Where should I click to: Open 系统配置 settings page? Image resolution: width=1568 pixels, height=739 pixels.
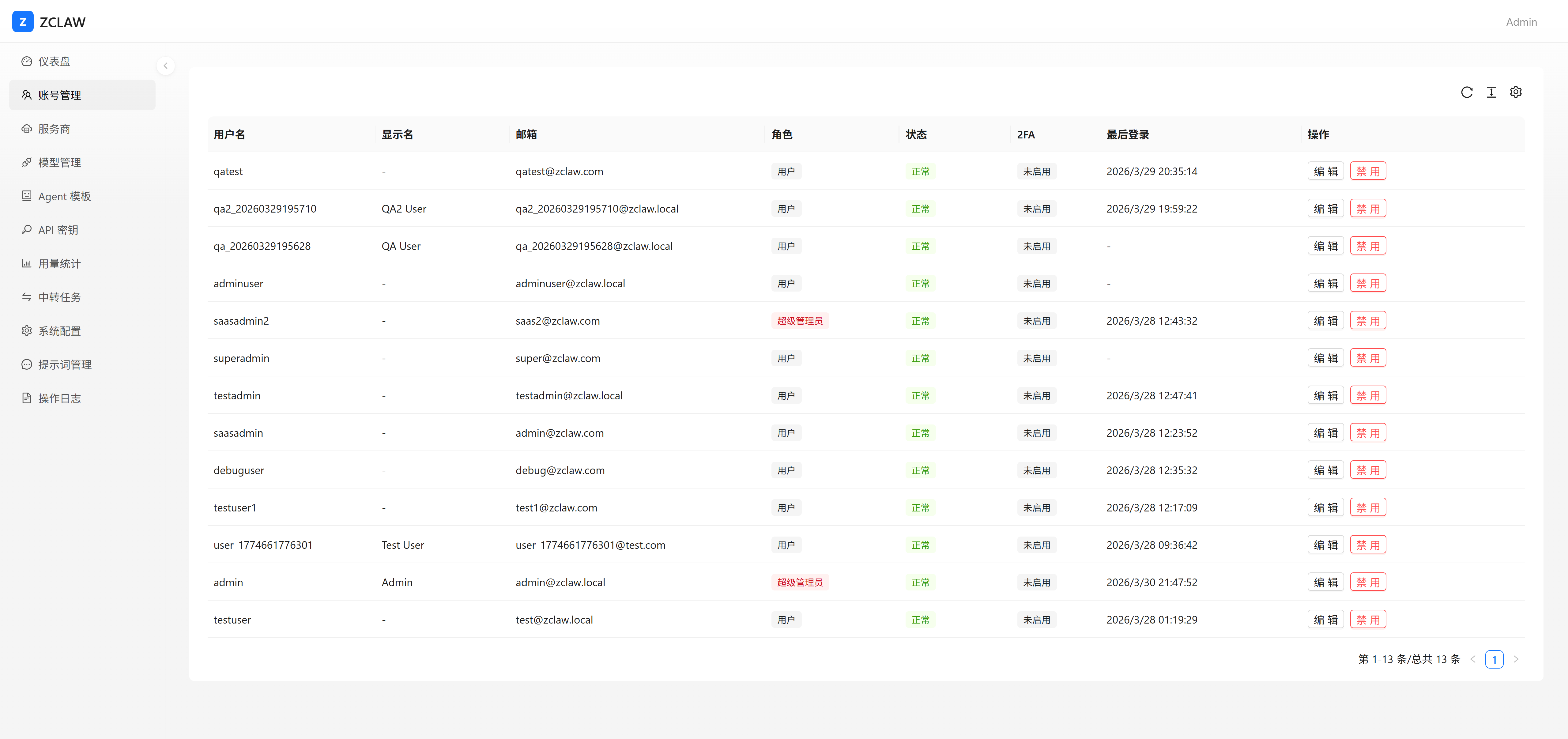pyautogui.click(x=59, y=331)
